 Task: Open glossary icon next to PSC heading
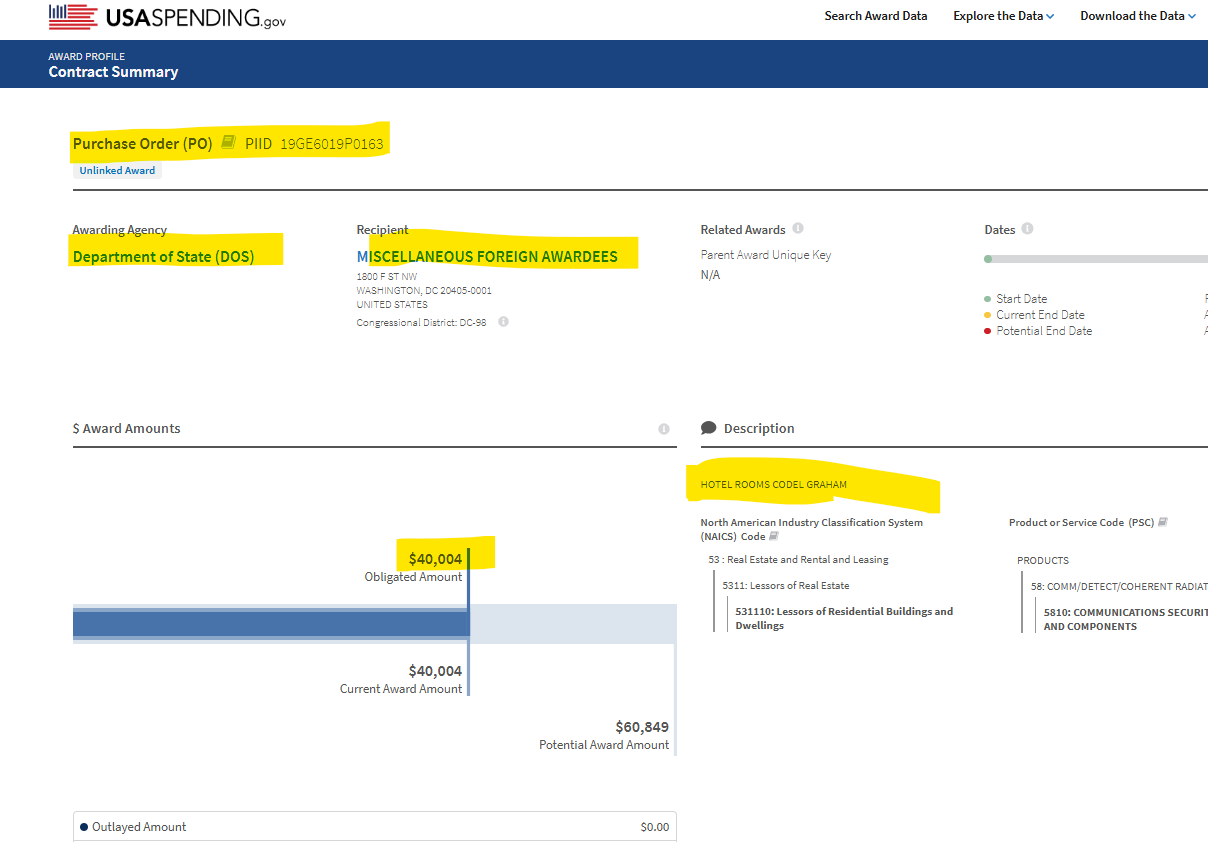click(x=1163, y=522)
